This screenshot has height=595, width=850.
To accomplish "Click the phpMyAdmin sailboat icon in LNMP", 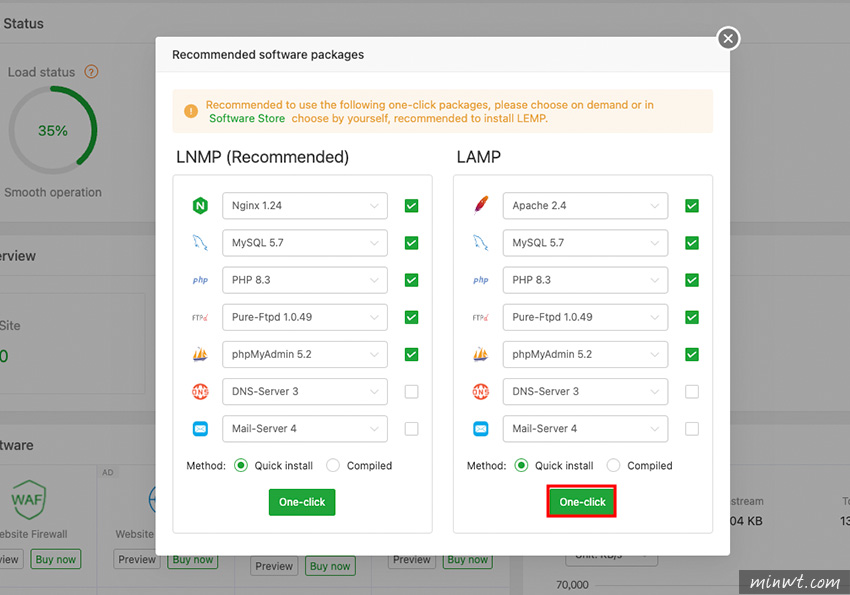I will tap(200, 354).
